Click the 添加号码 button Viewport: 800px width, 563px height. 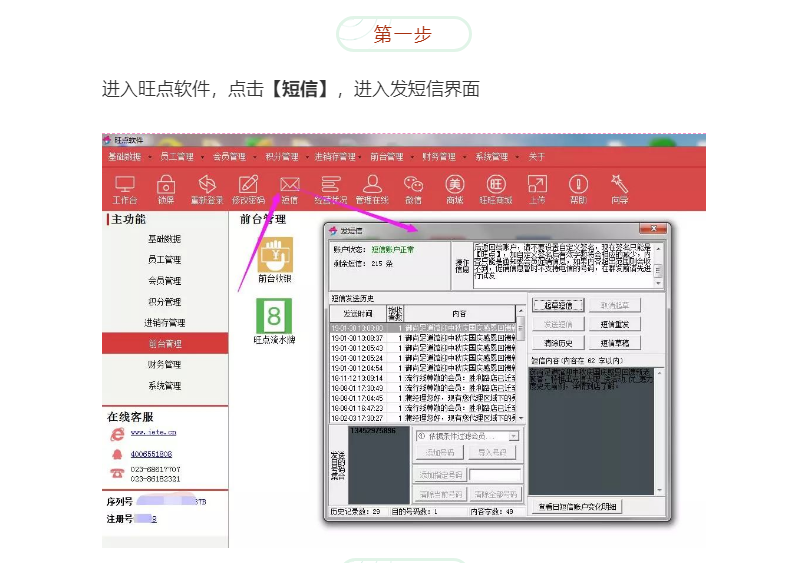440,452
